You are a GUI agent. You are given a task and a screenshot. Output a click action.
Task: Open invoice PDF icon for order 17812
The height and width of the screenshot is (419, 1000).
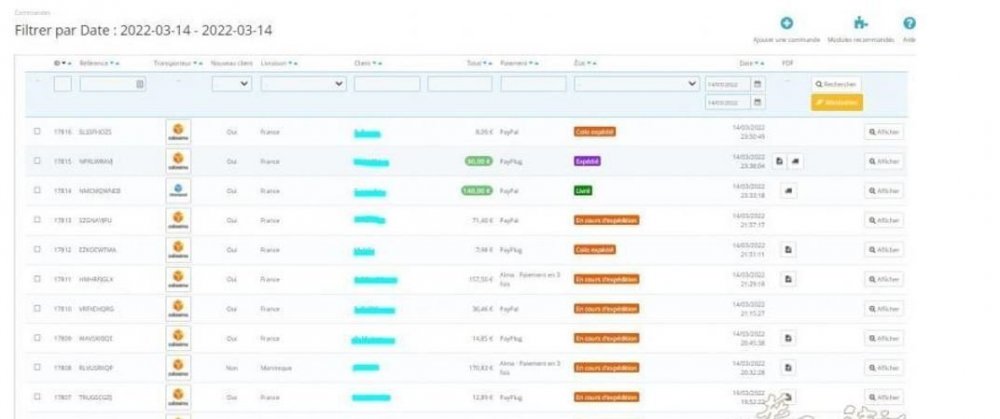788,249
